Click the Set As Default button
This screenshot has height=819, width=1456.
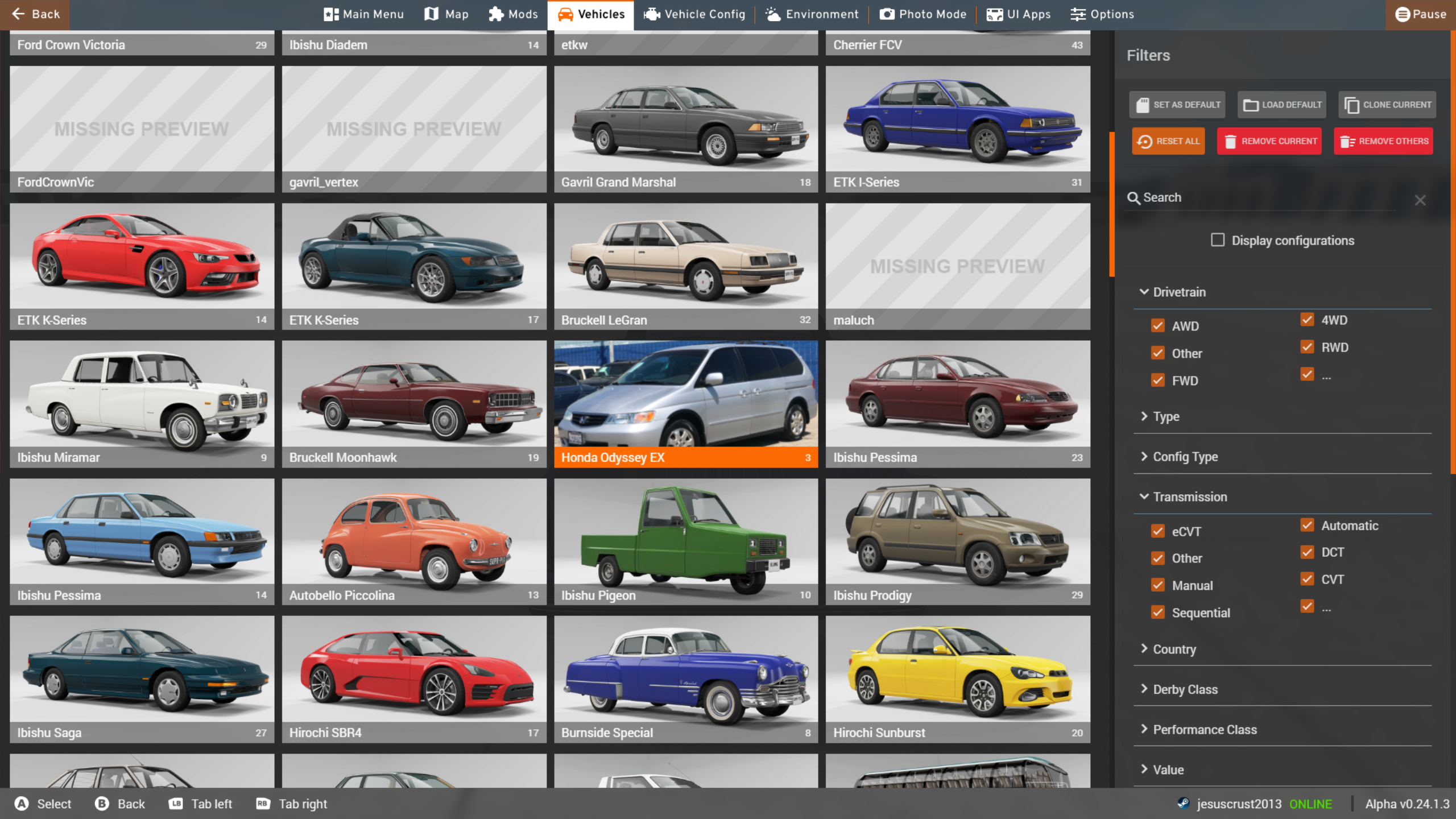(x=1177, y=105)
